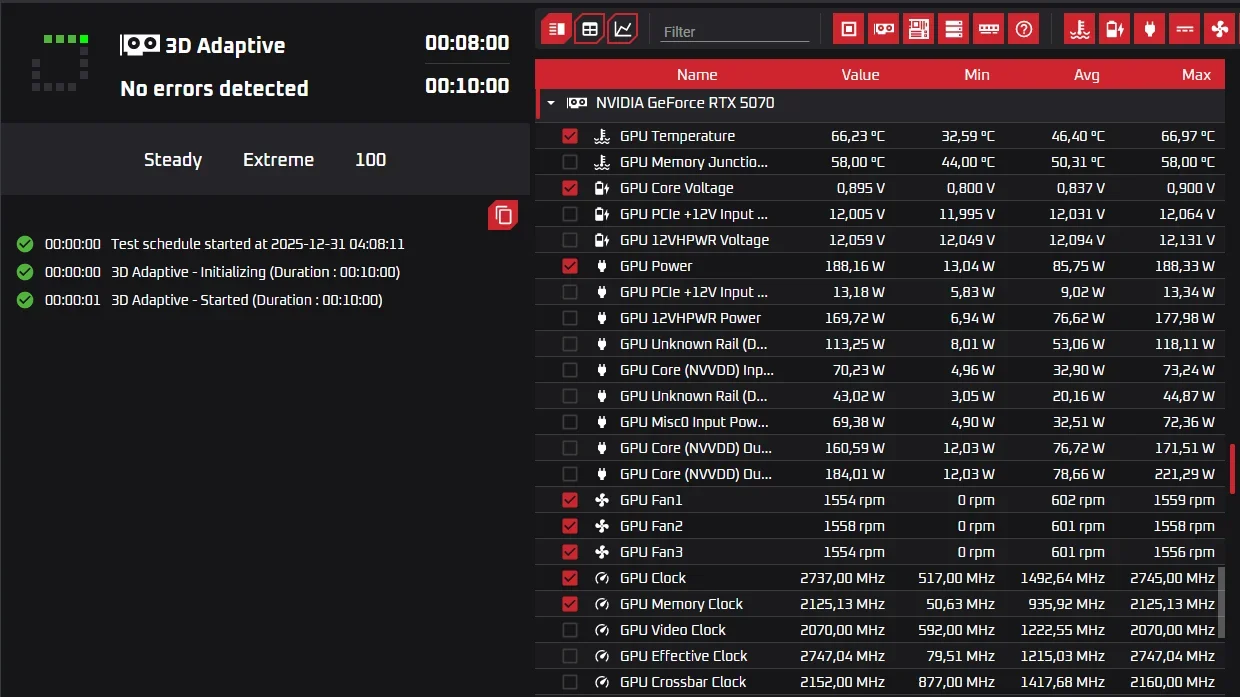The height and width of the screenshot is (697, 1240).
Task: Click the No errors detected status
Action: coord(214,89)
